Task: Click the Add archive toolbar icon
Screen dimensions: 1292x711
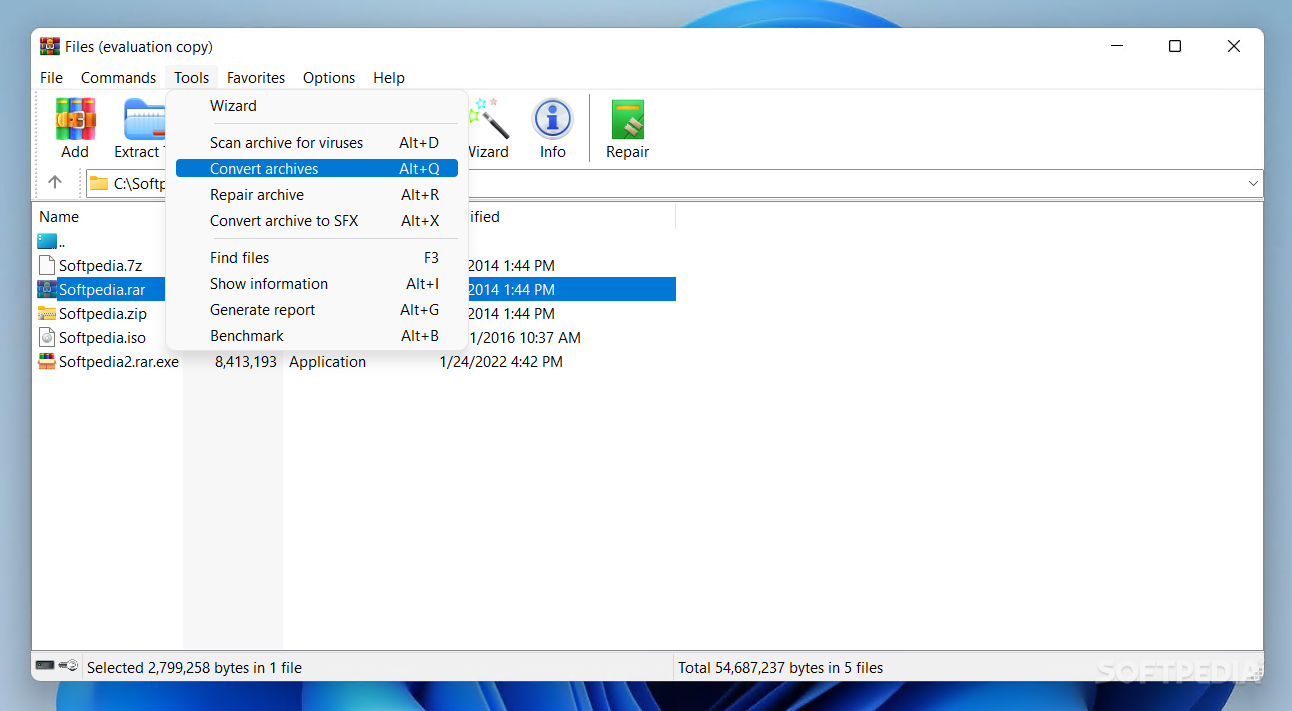Action: [x=75, y=119]
